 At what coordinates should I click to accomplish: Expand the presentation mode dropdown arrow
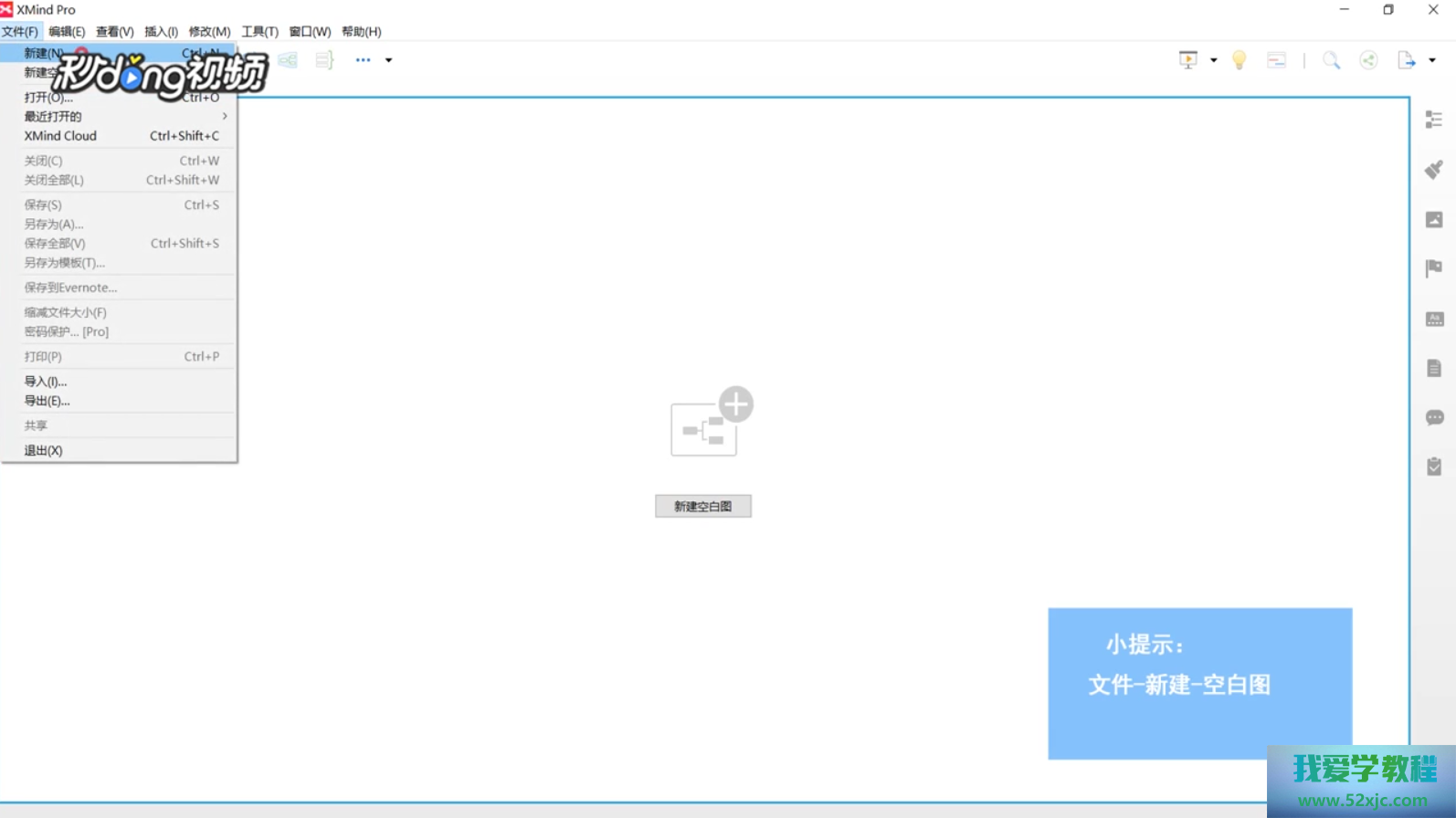1214,60
